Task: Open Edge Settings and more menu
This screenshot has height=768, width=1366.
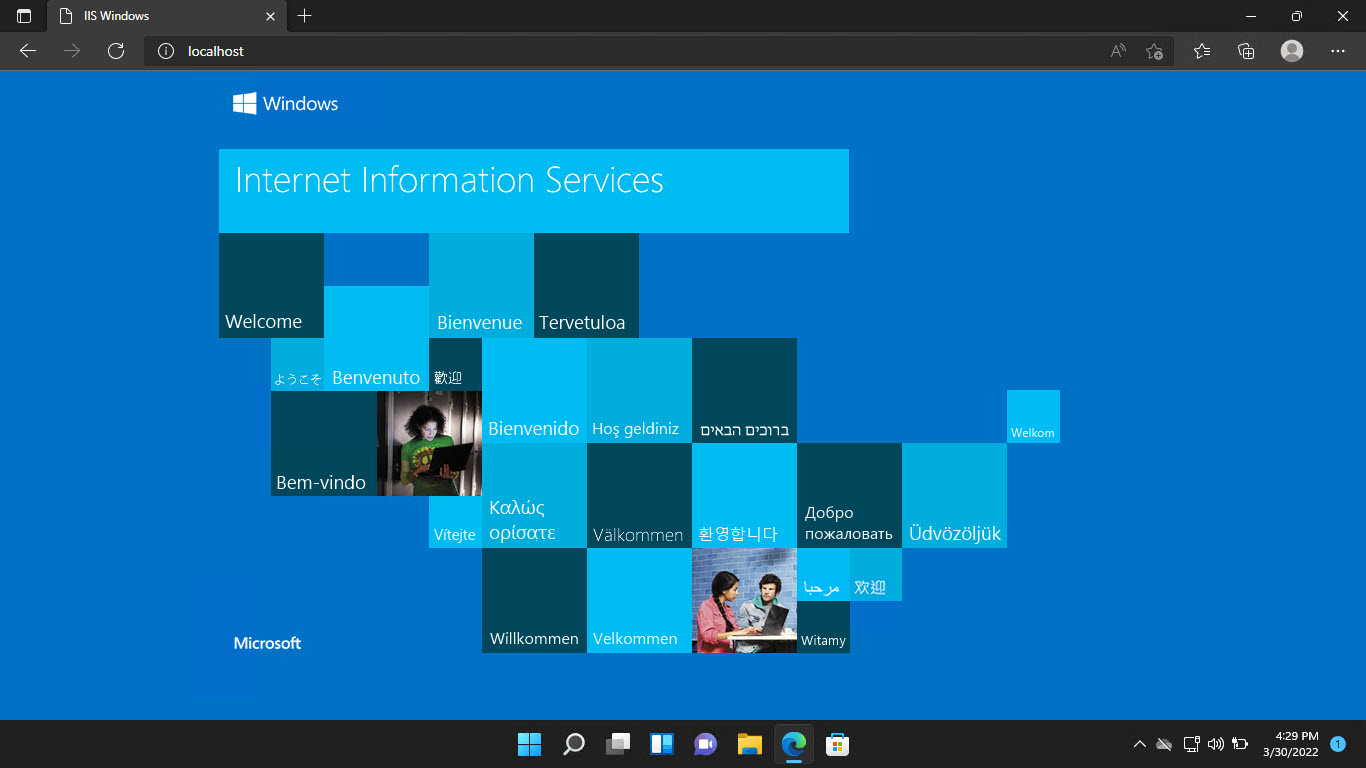Action: [x=1338, y=51]
